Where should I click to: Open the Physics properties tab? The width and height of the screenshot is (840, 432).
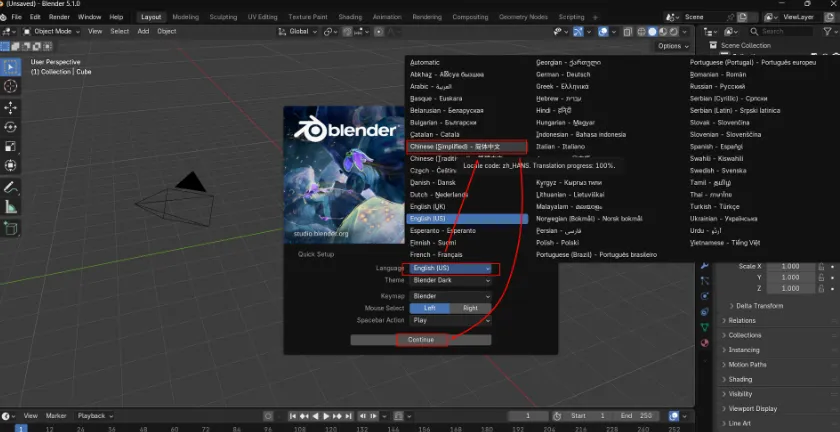[705, 296]
